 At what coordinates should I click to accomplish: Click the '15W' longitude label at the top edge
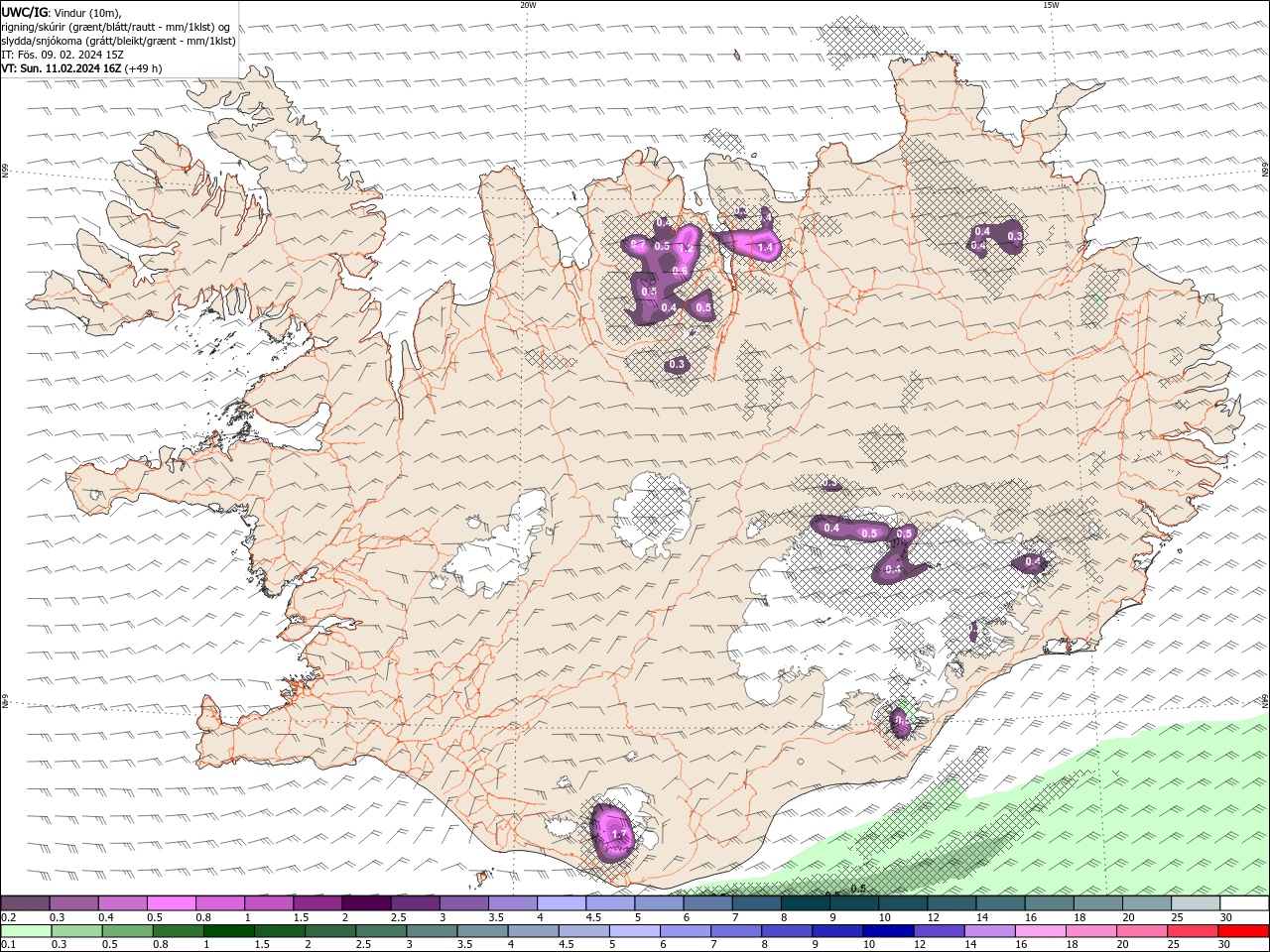tap(1051, 5)
